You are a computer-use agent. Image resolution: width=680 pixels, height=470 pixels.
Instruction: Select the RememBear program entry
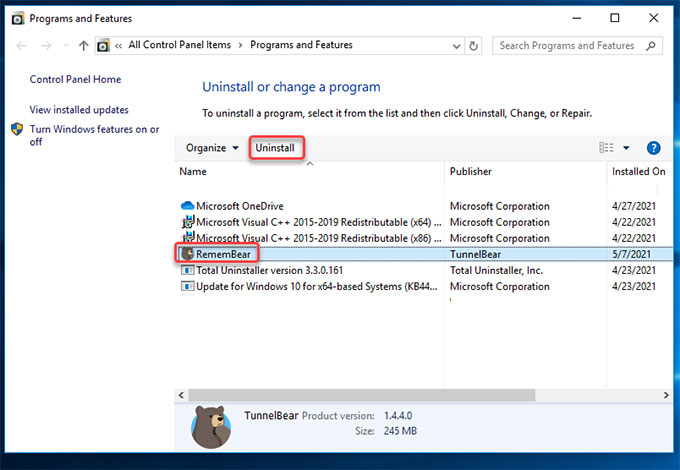[x=223, y=254]
